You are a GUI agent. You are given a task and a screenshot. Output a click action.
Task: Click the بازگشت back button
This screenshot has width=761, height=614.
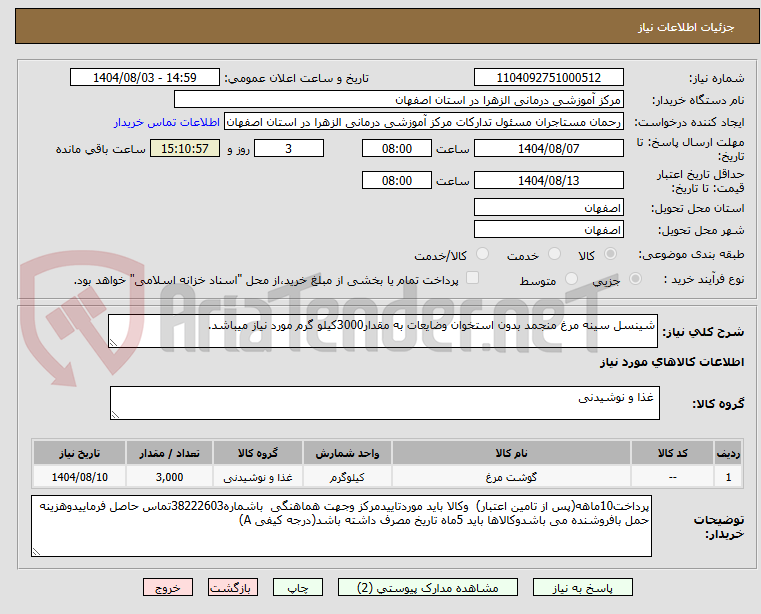pos(232,587)
